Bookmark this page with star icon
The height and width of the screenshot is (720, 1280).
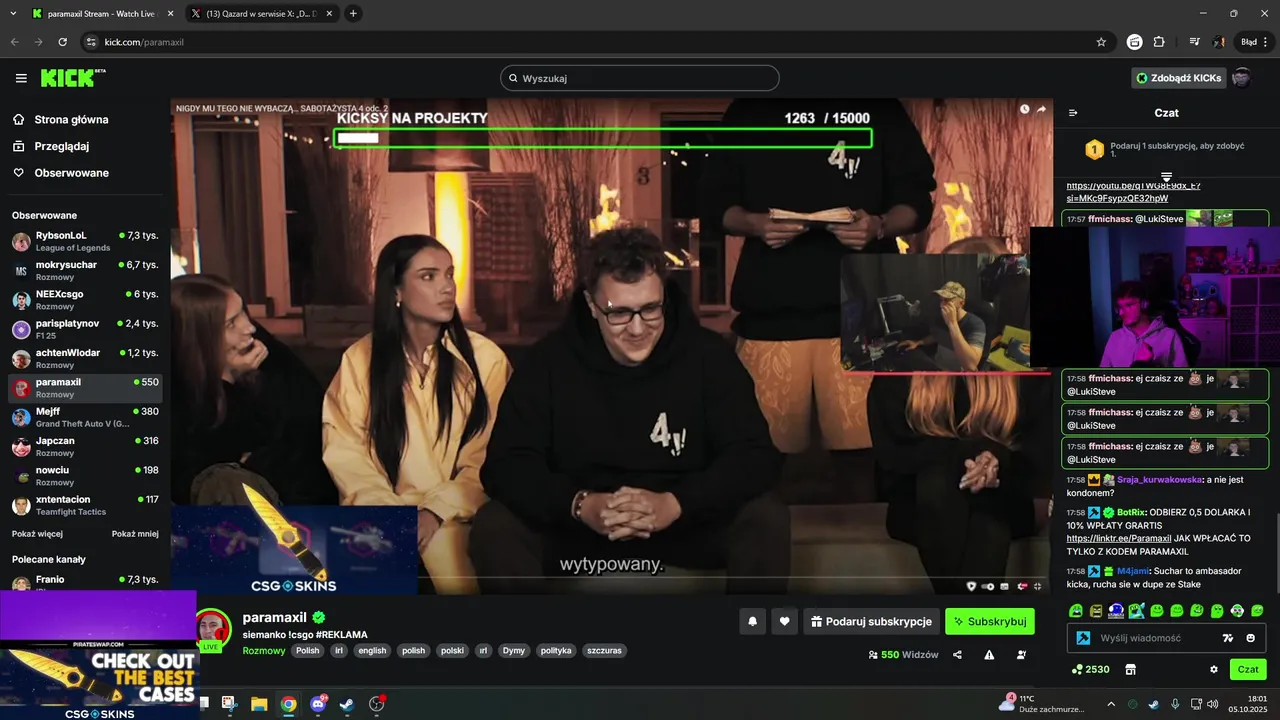tap(1101, 42)
